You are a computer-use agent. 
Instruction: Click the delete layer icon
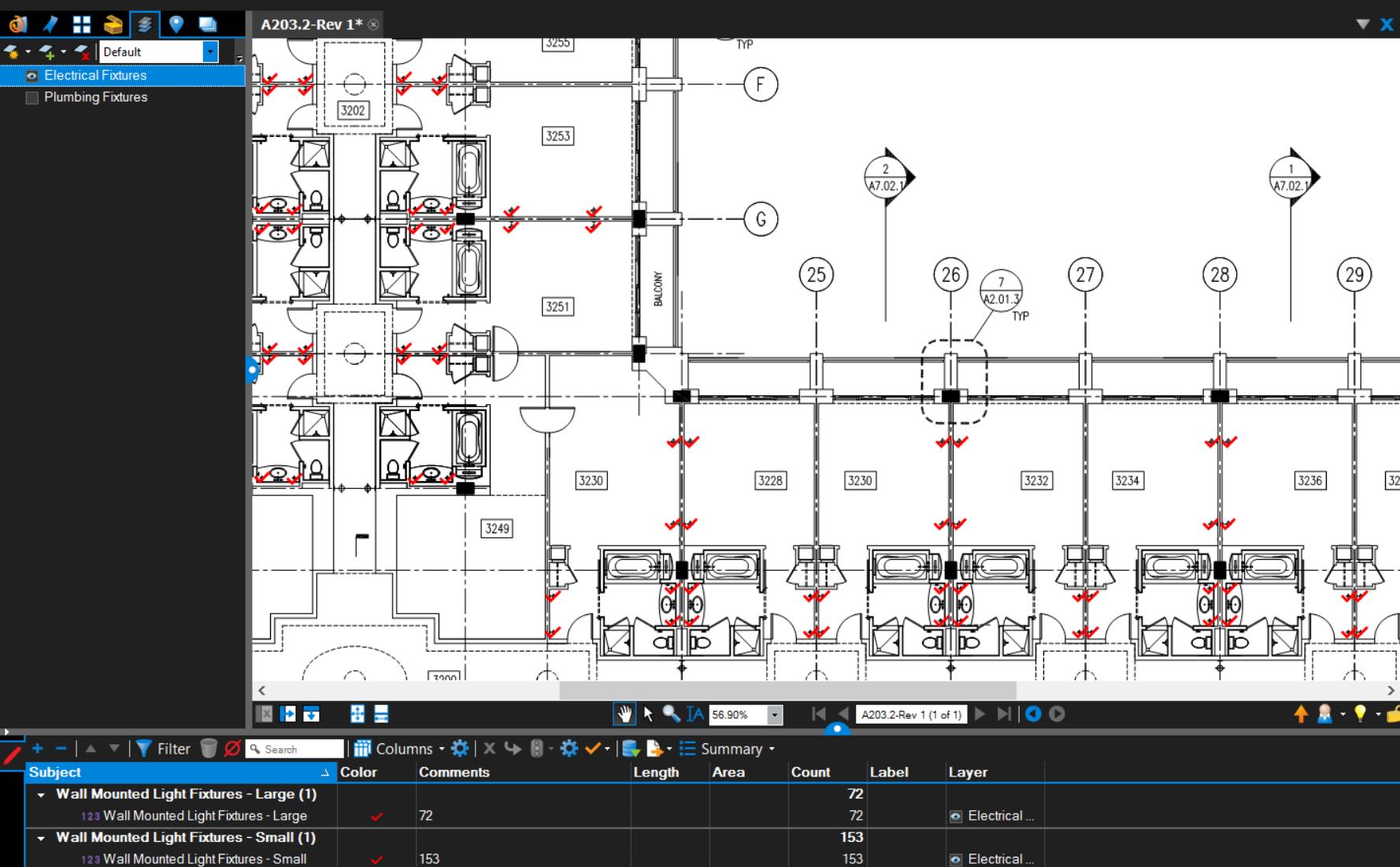[82, 52]
